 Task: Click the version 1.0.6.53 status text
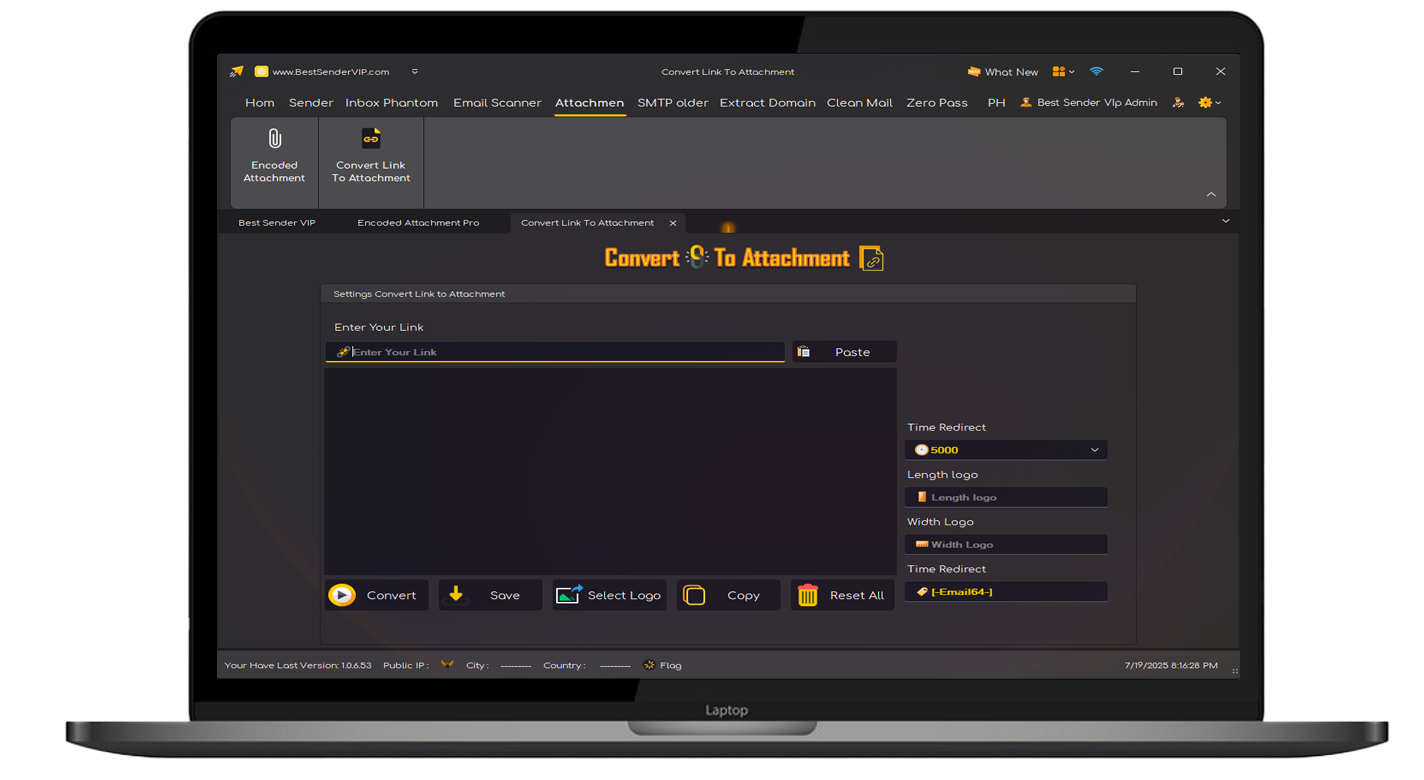(x=298, y=665)
